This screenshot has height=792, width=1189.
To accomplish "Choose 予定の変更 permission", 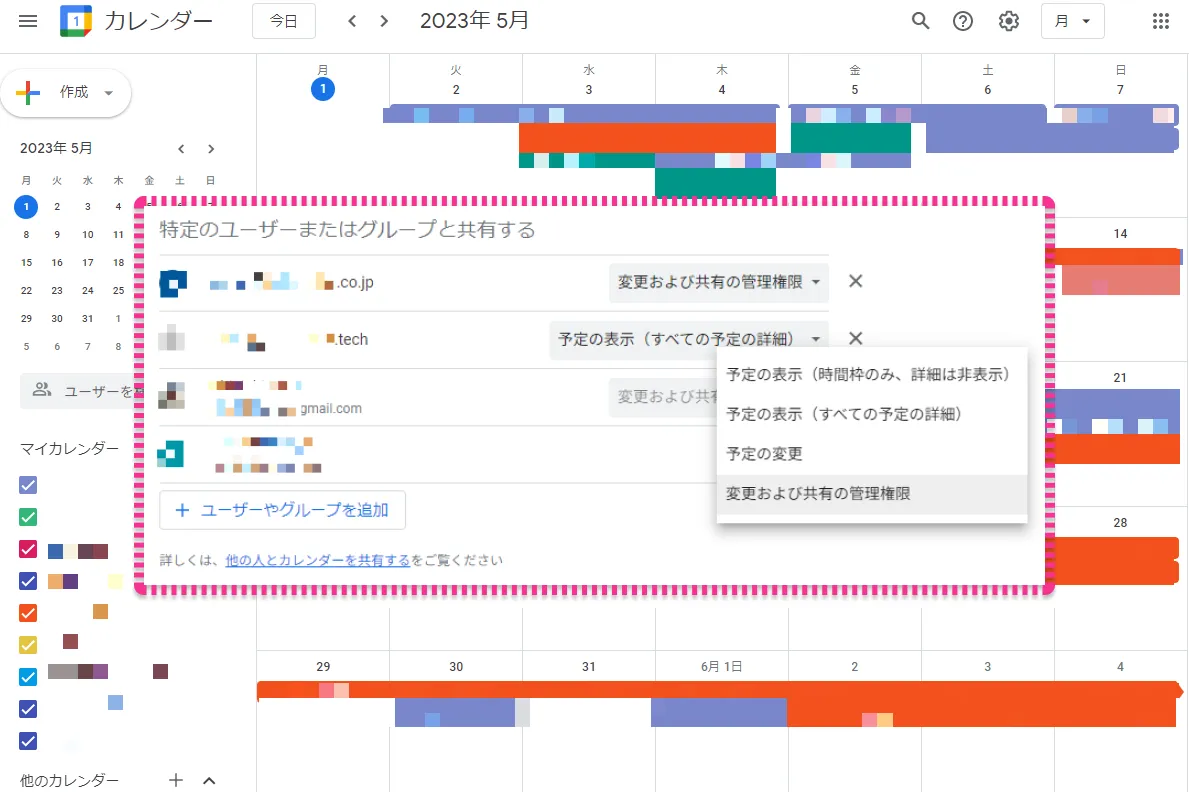I will [x=871, y=454].
